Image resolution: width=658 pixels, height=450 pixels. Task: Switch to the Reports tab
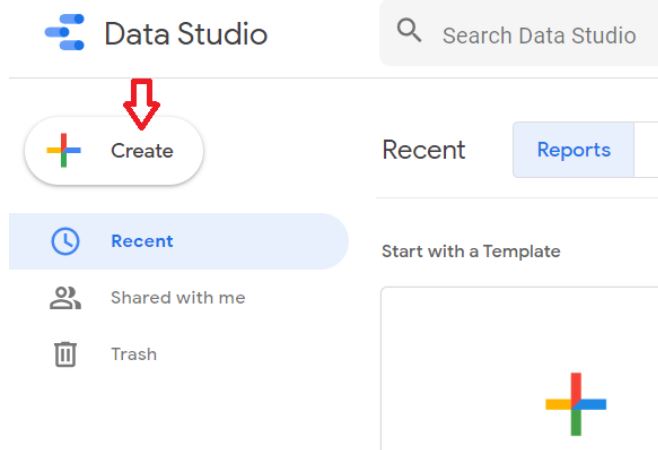click(574, 150)
